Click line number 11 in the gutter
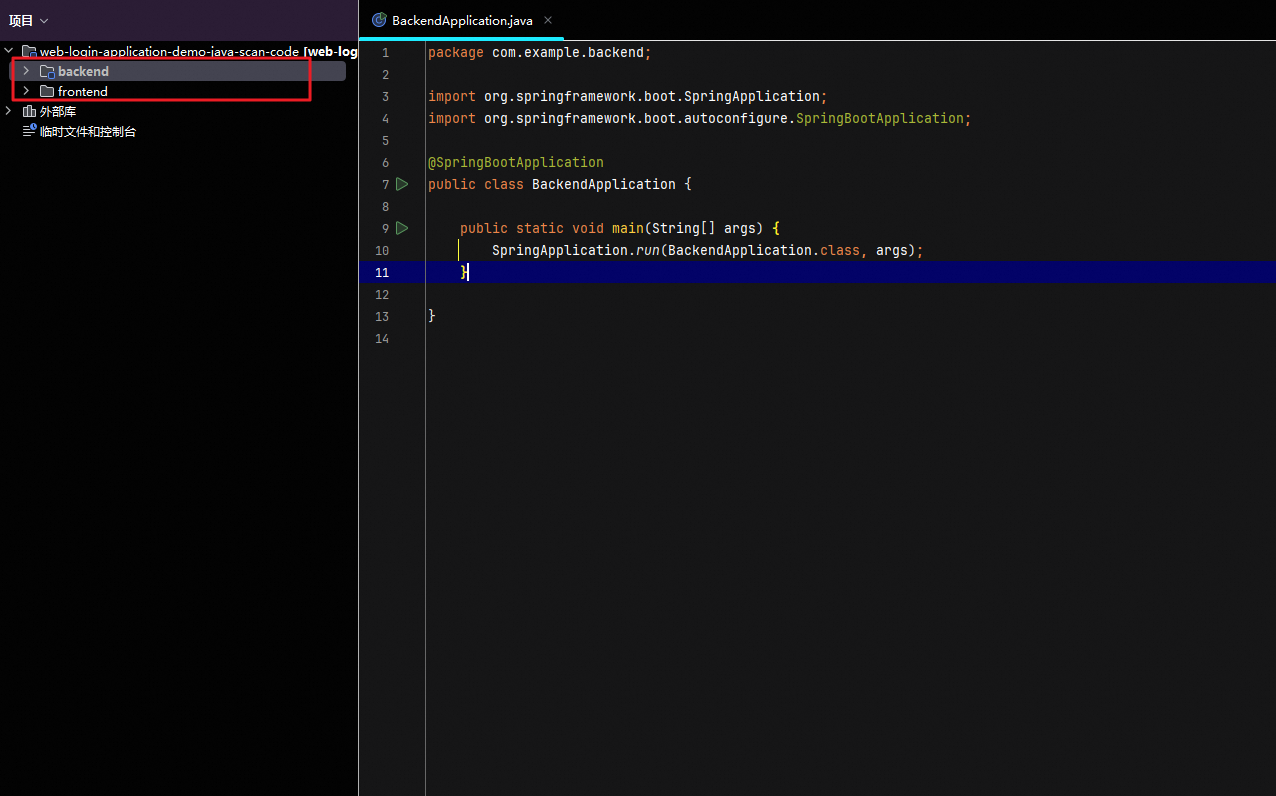1276x796 pixels. pyautogui.click(x=382, y=272)
